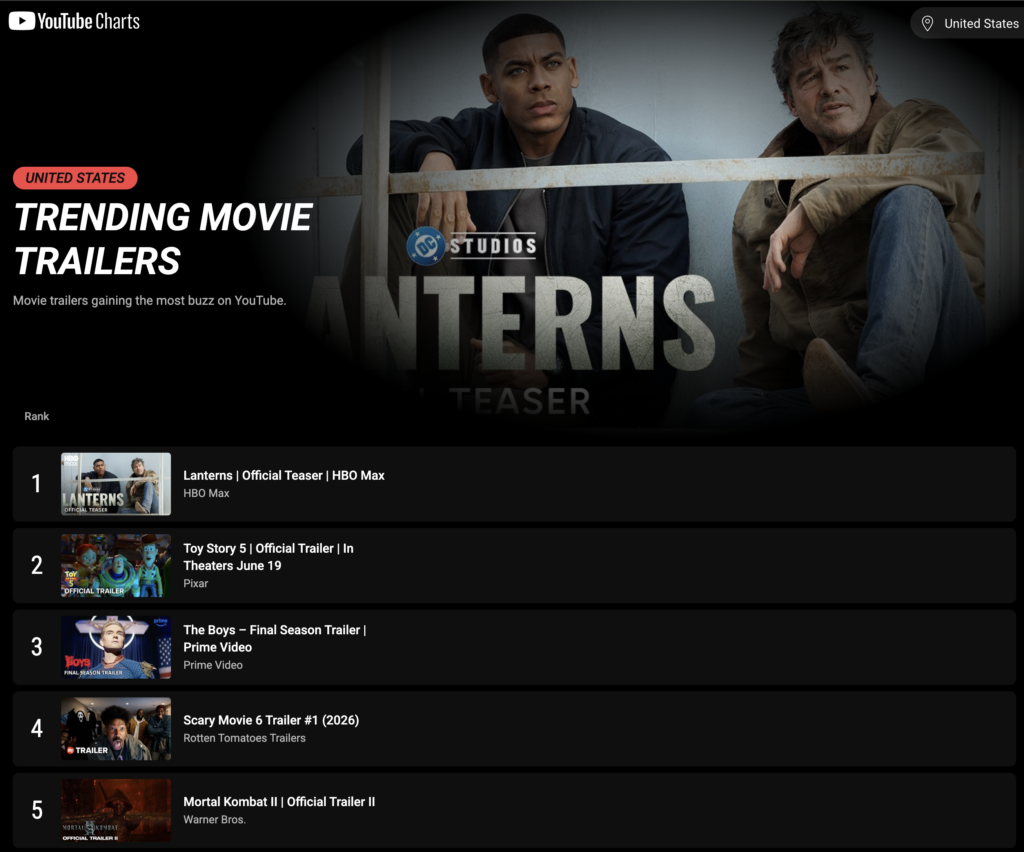This screenshot has width=1024, height=852.
Task: Click the DC Studios logo in banner
Action: 472,245
